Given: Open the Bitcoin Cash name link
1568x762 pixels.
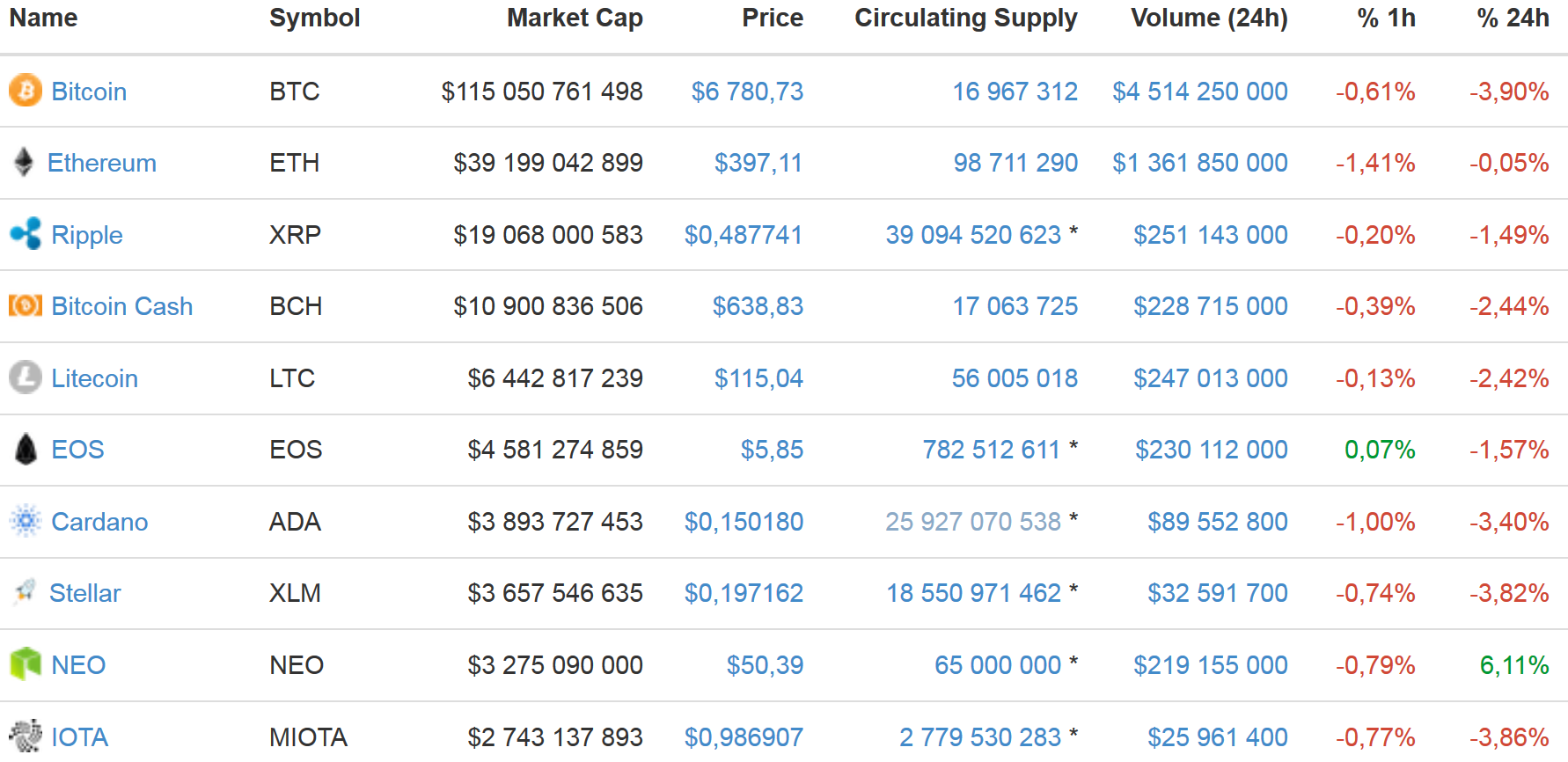Looking at the screenshot, I should click(x=121, y=306).
